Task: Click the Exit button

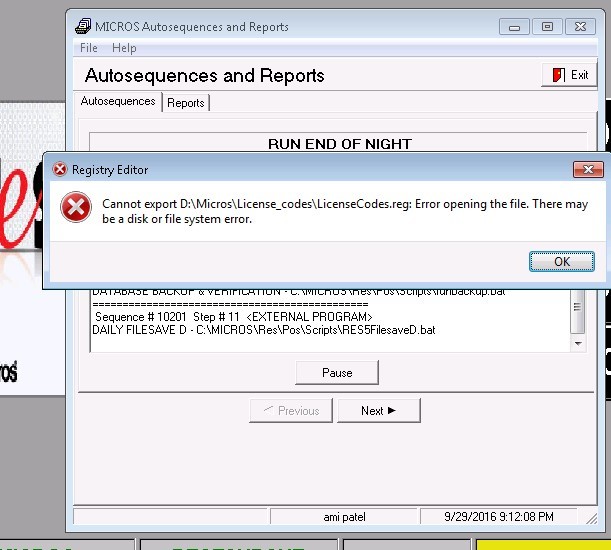Action: [569, 74]
